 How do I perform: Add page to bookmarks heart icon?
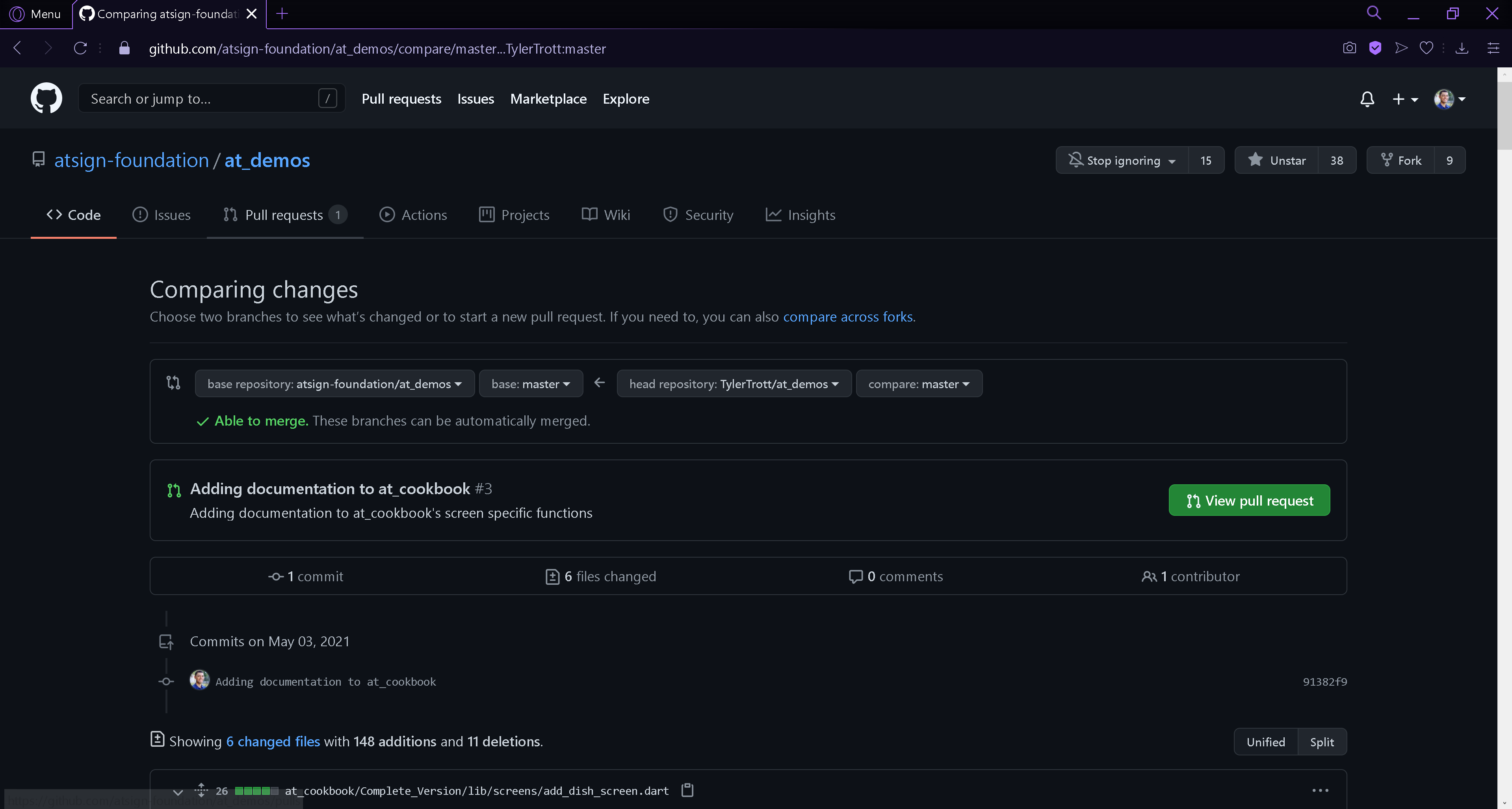1426,48
